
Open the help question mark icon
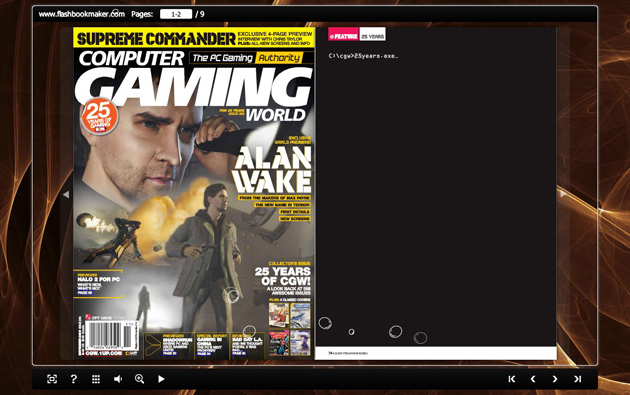74,379
